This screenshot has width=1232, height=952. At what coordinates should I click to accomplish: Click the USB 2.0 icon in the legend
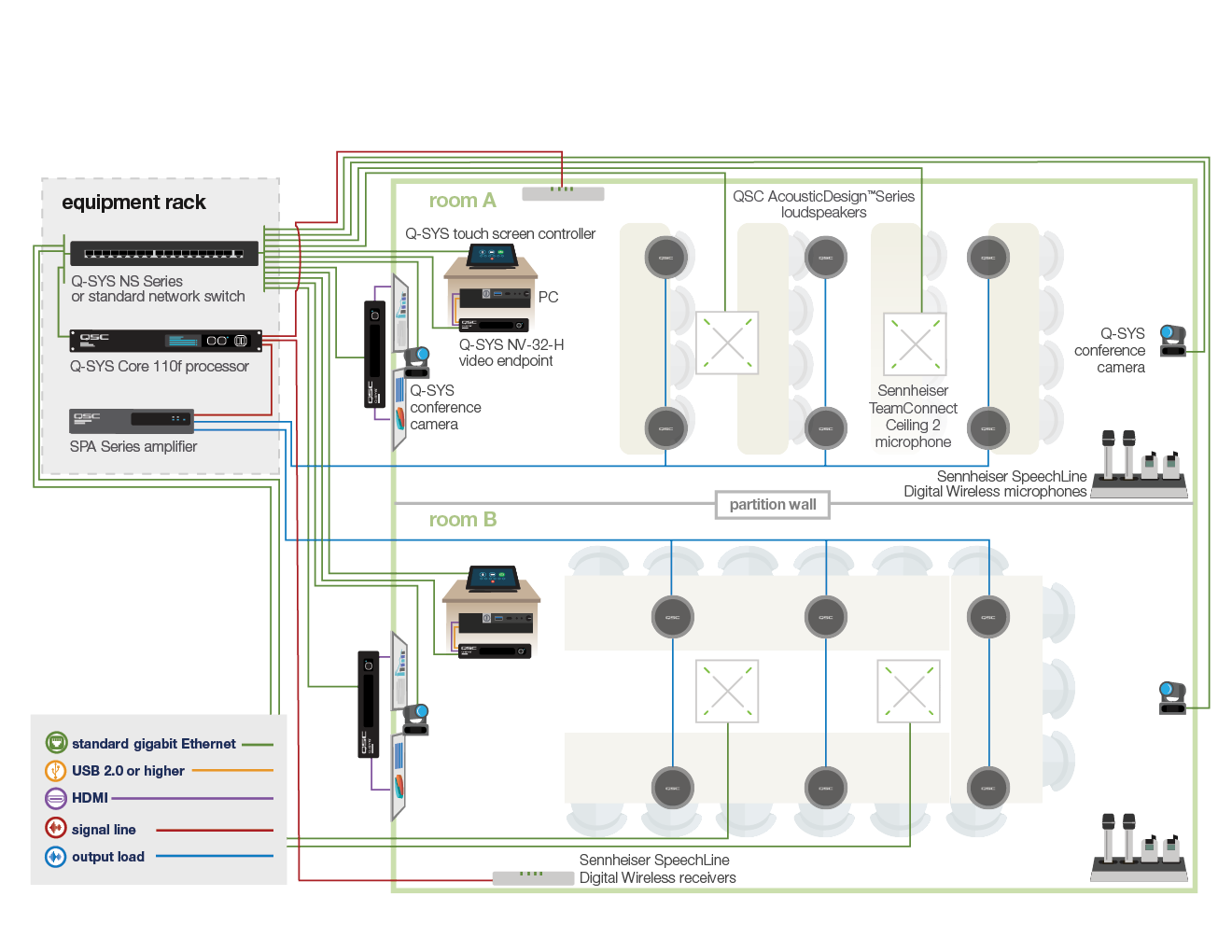pyautogui.click(x=56, y=770)
